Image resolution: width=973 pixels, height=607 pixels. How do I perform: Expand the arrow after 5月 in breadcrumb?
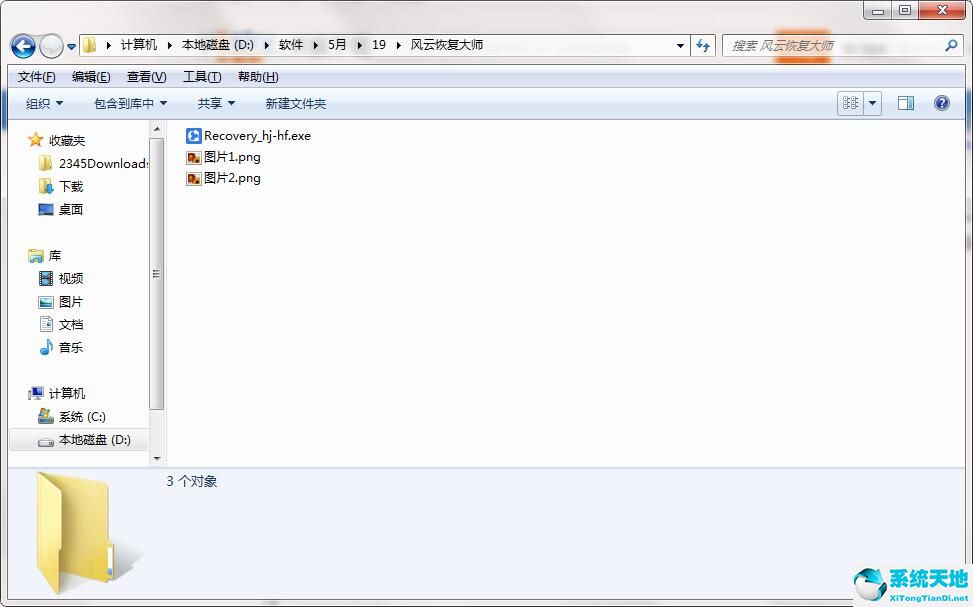point(359,45)
